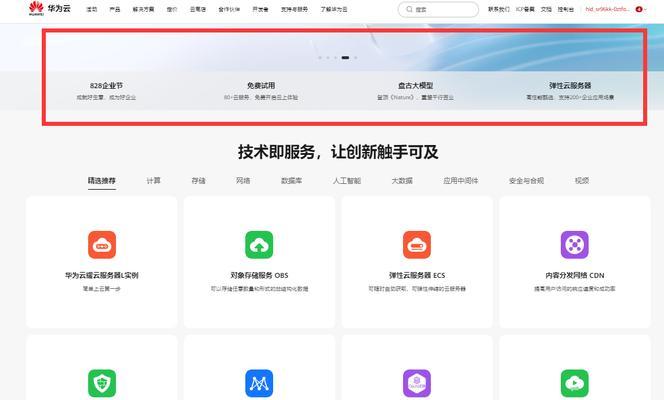The image size is (664, 400).
Task: Select the active fourth banner carousel dot
Action: pyautogui.click(x=346, y=58)
